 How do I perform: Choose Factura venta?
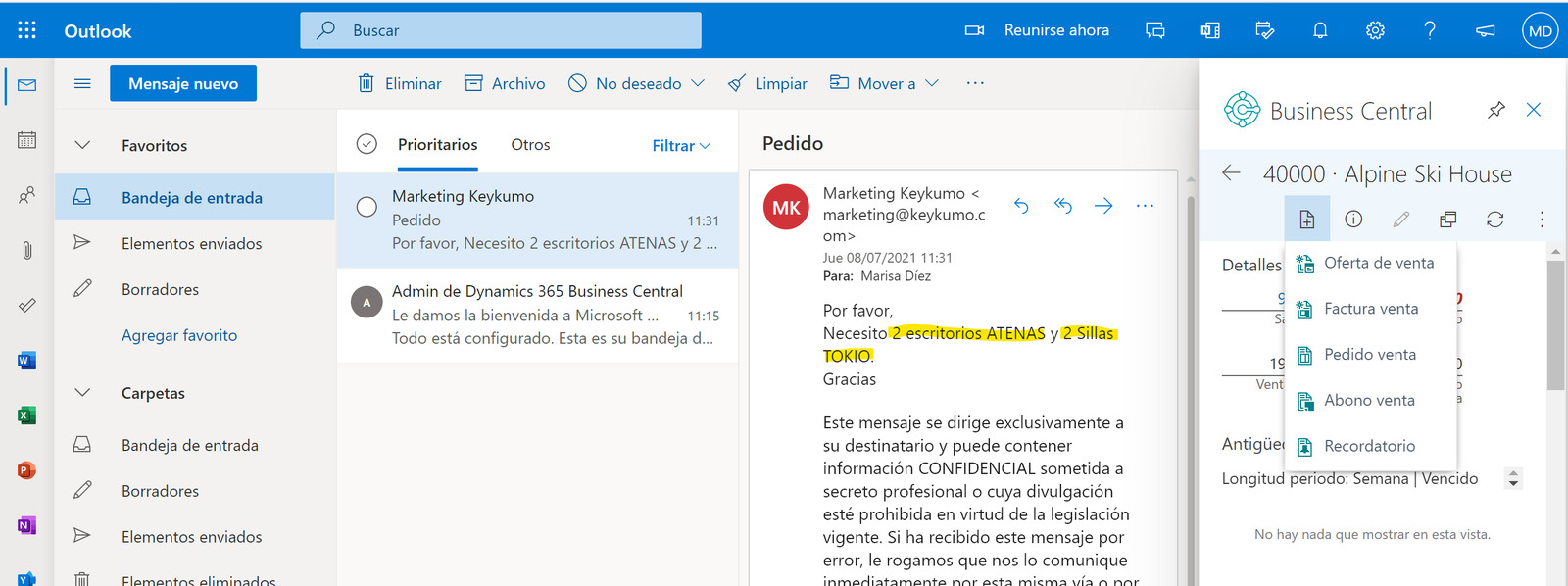1370,309
